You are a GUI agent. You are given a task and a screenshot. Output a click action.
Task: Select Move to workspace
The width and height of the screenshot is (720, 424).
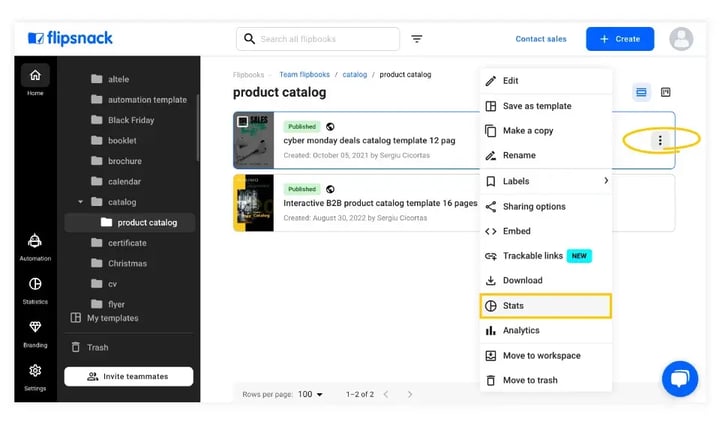546,356
